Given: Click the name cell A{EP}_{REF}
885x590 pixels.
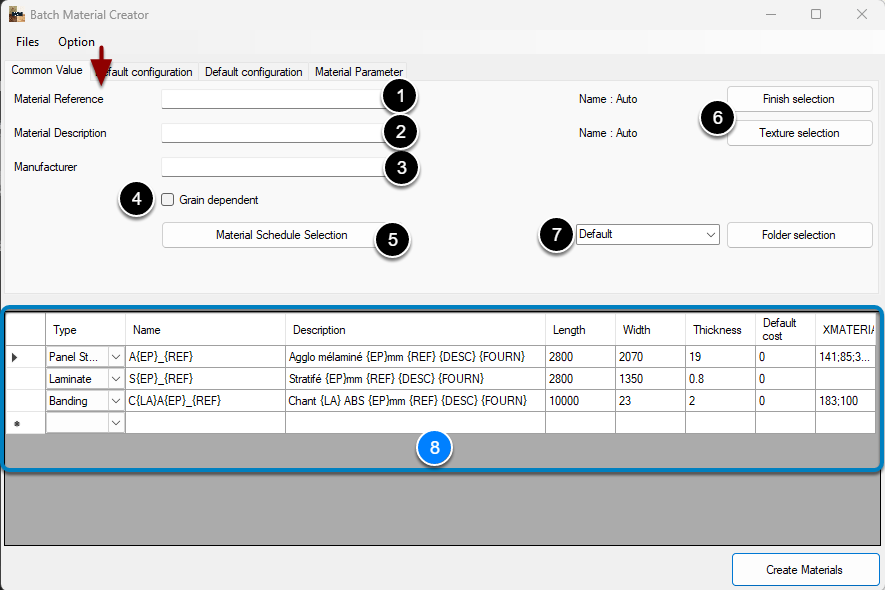Looking at the screenshot, I should pyautogui.click(x=205, y=357).
